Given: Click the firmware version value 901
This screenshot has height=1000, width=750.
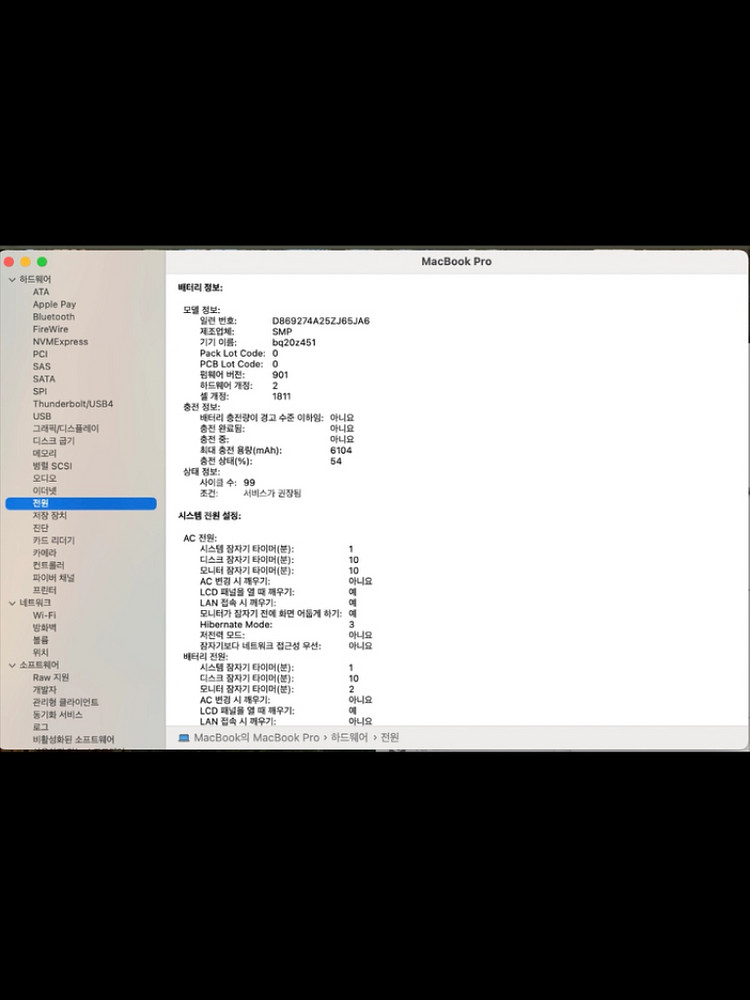Looking at the screenshot, I should tap(280, 375).
